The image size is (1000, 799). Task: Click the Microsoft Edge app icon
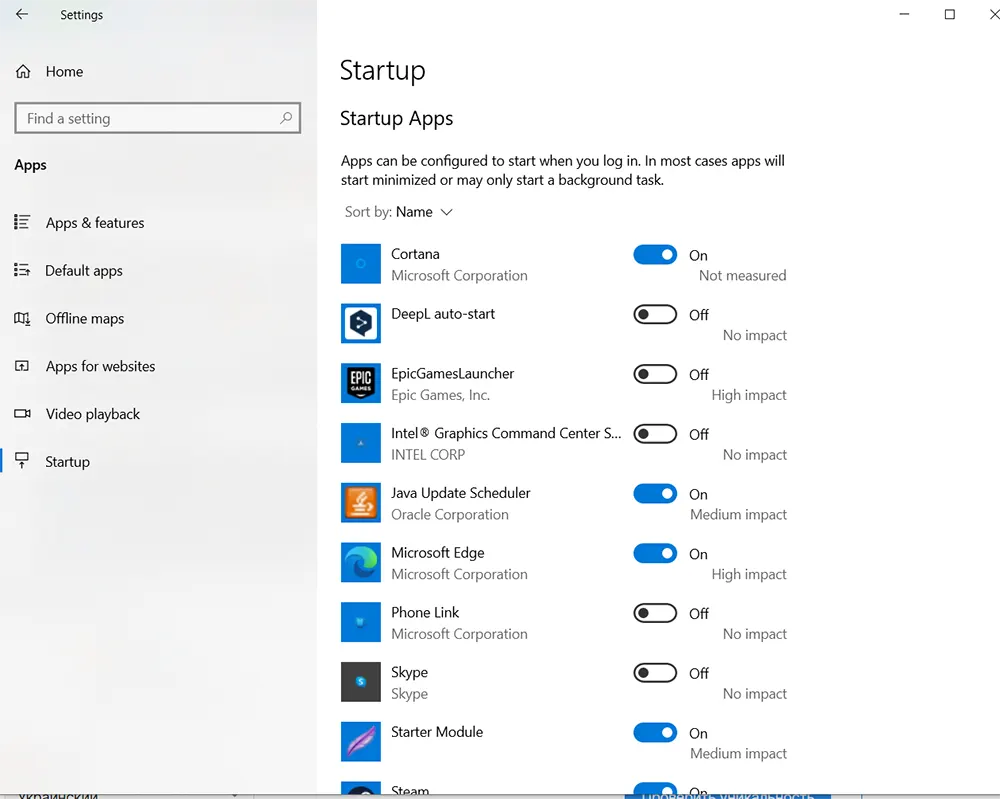click(360, 563)
